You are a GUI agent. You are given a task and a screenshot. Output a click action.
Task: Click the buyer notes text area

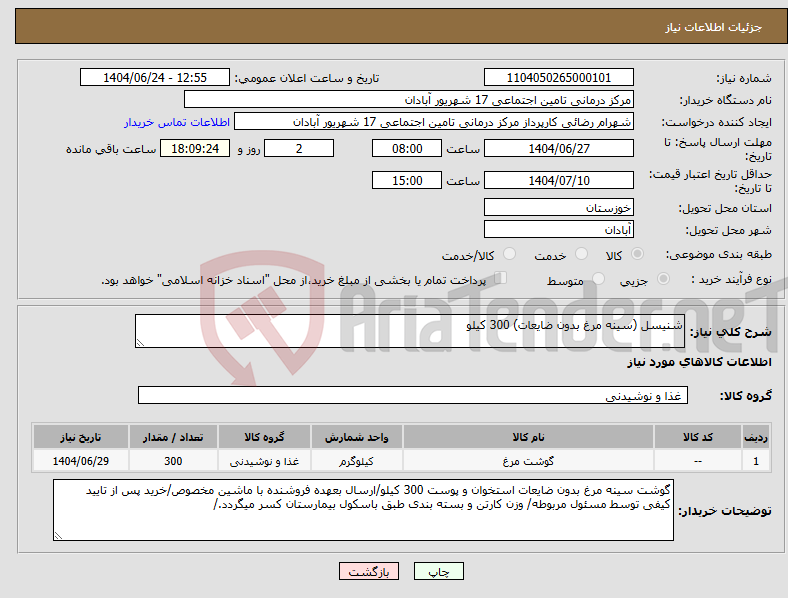(363, 510)
